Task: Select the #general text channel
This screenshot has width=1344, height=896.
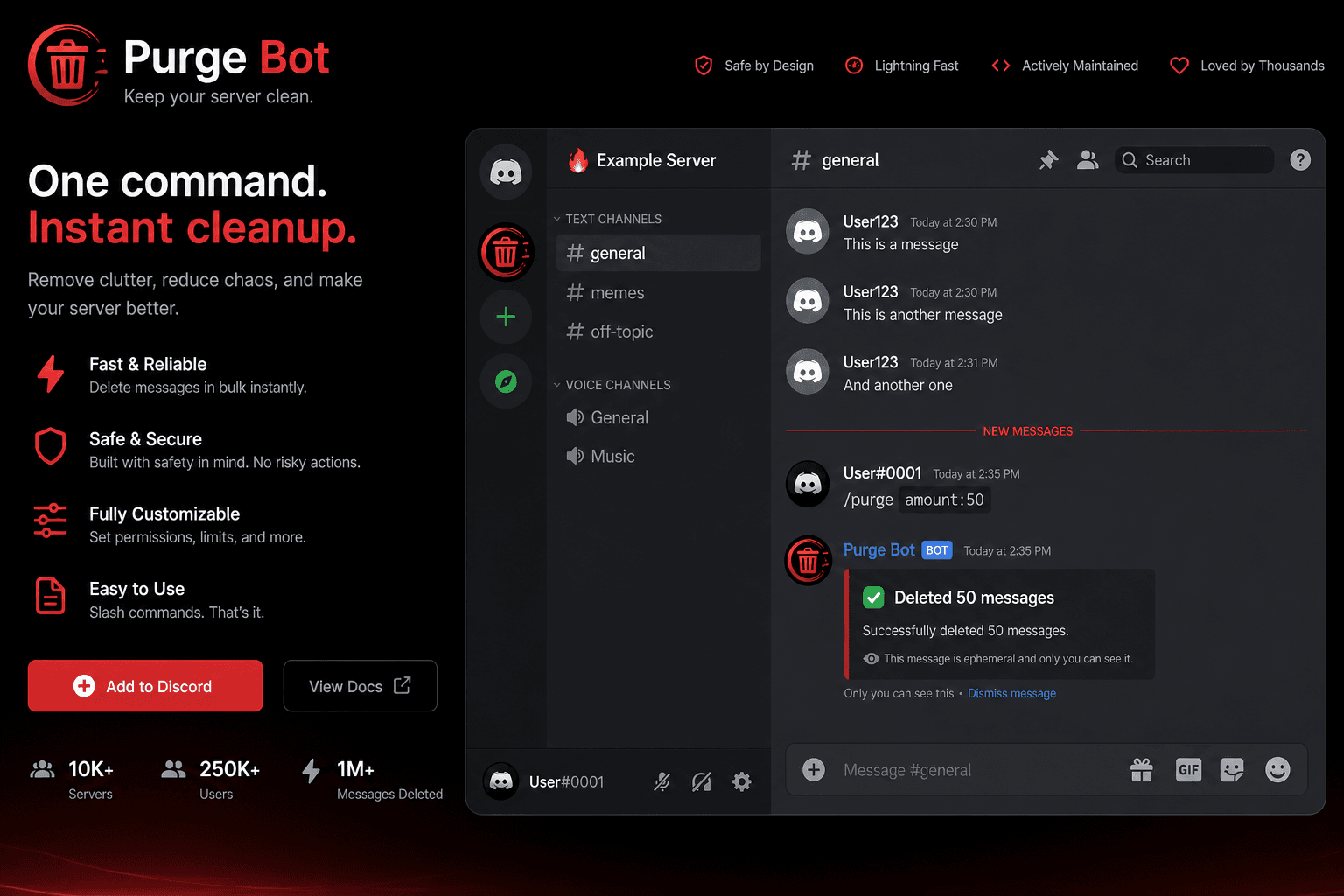Action: (x=658, y=253)
